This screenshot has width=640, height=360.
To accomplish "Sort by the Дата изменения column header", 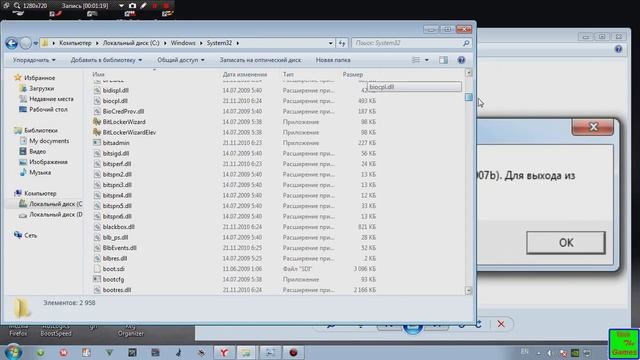I will (x=244, y=74).
